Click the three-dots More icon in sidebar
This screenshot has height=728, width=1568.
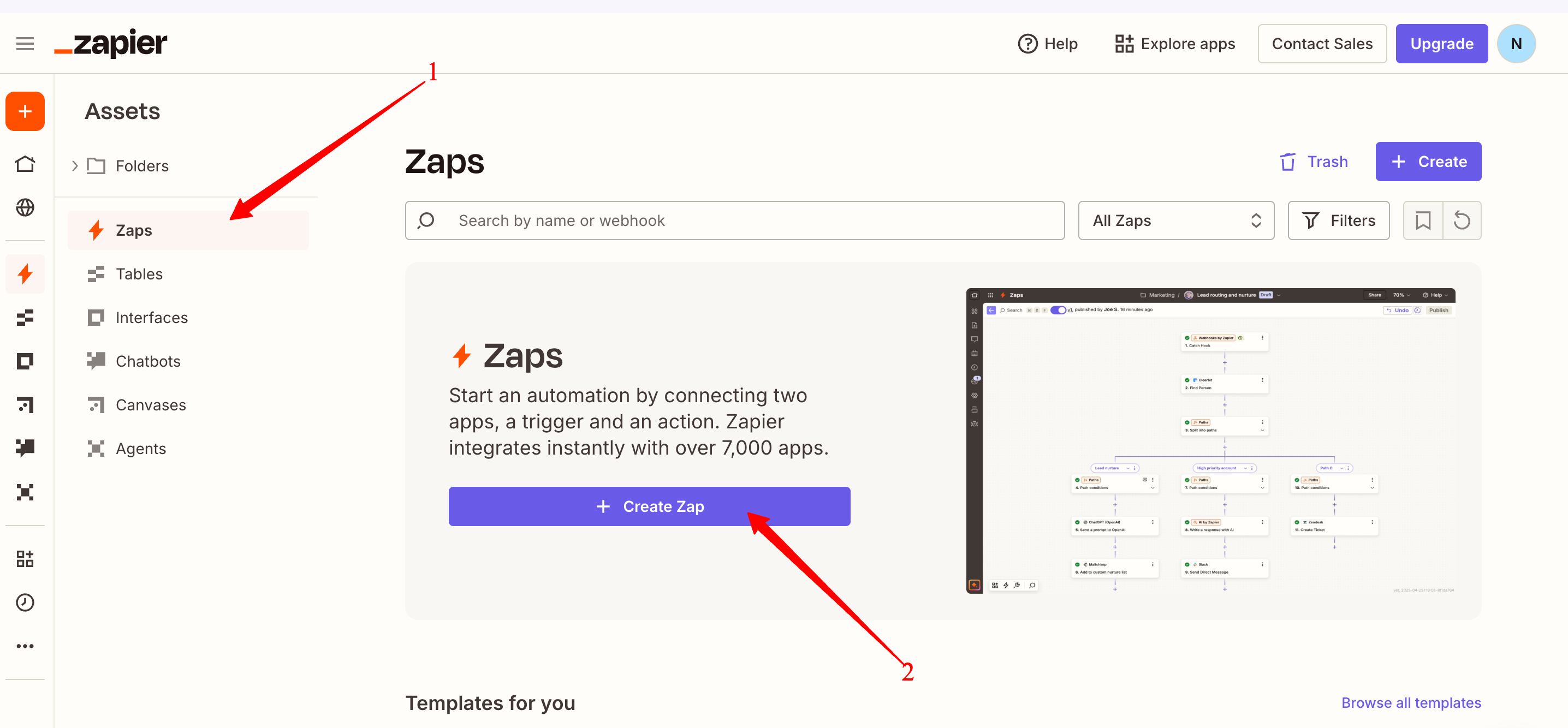pos(25,646)
